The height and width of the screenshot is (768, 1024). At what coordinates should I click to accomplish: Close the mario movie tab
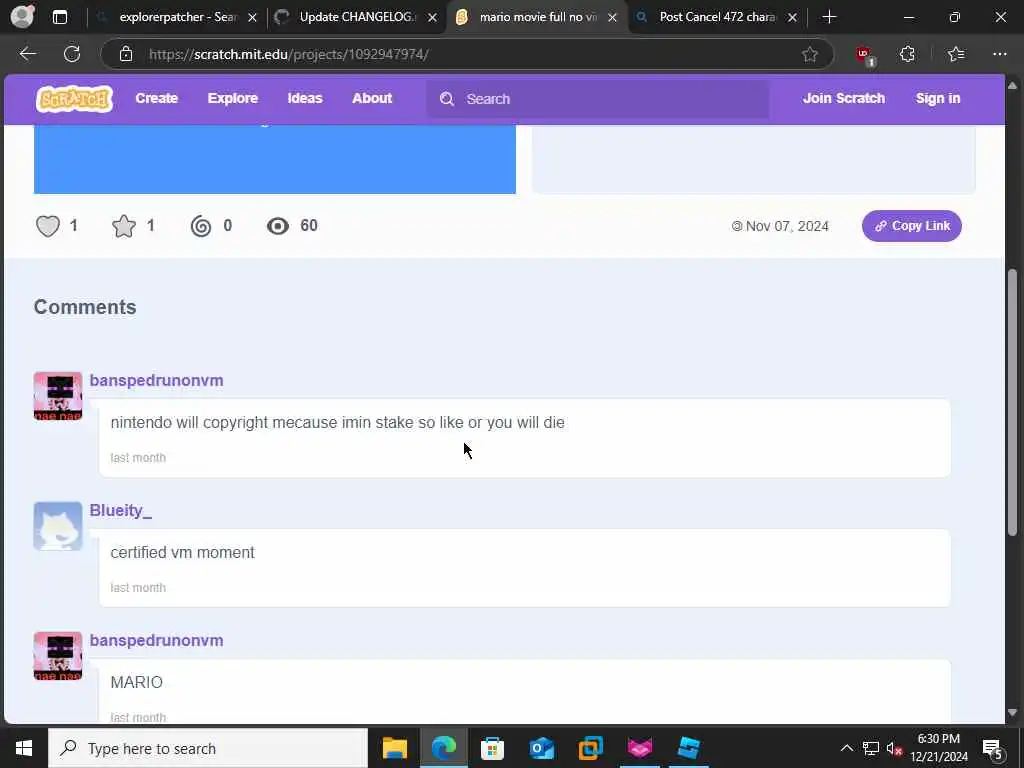[x=613, y=18]
